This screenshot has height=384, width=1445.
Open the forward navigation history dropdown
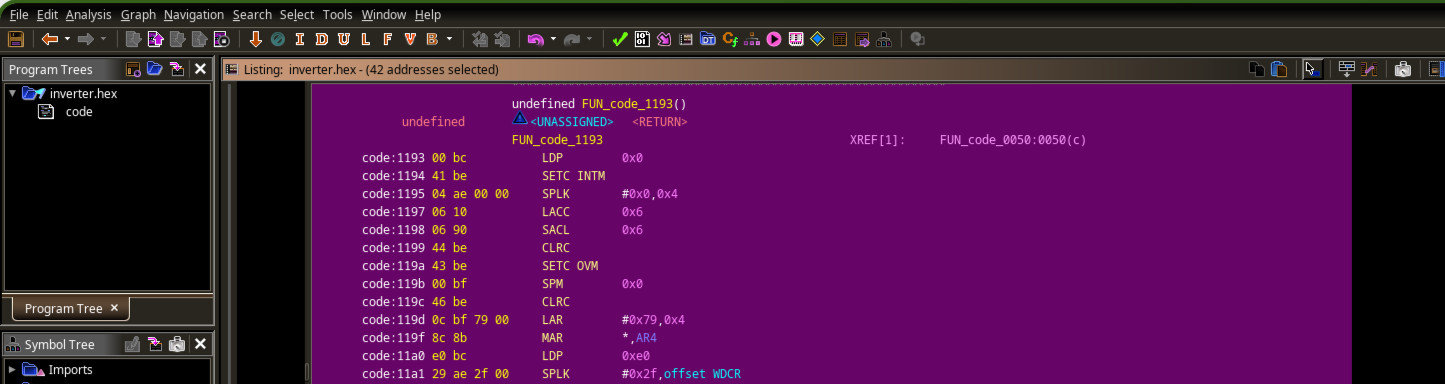pos(104,39)
